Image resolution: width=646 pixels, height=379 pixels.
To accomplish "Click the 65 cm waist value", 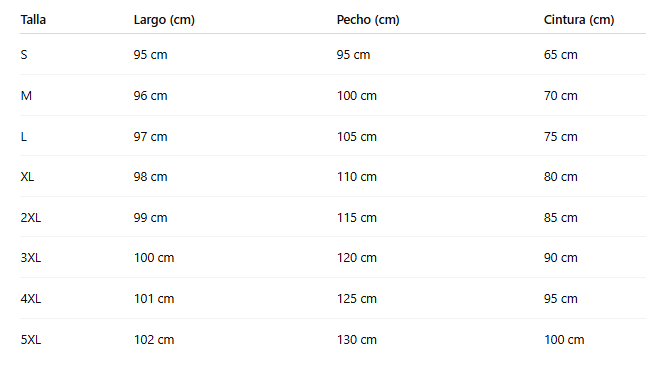I will (561, 54).
